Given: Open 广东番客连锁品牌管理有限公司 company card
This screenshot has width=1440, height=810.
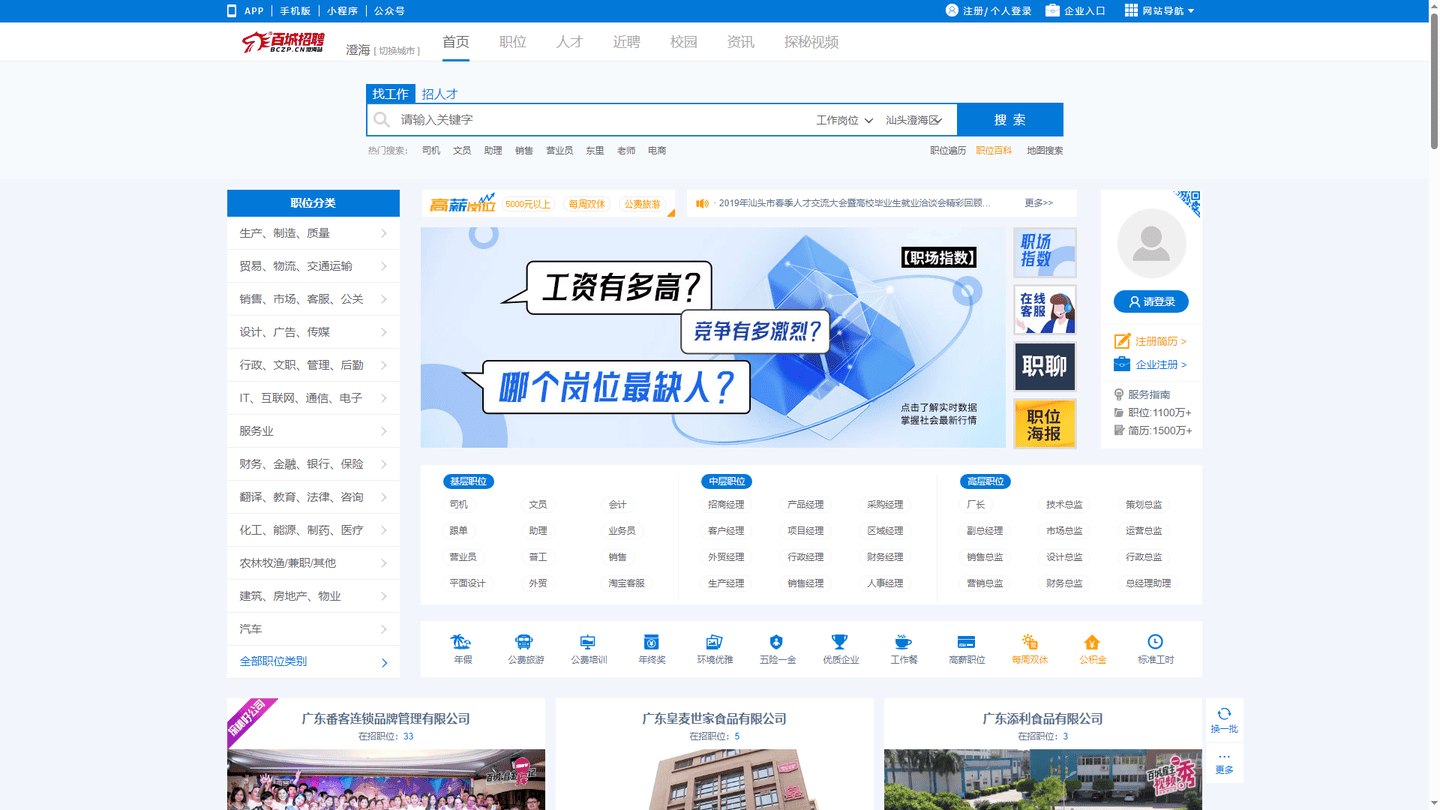Looking at the screenshot, I should [x=386, y=754].
